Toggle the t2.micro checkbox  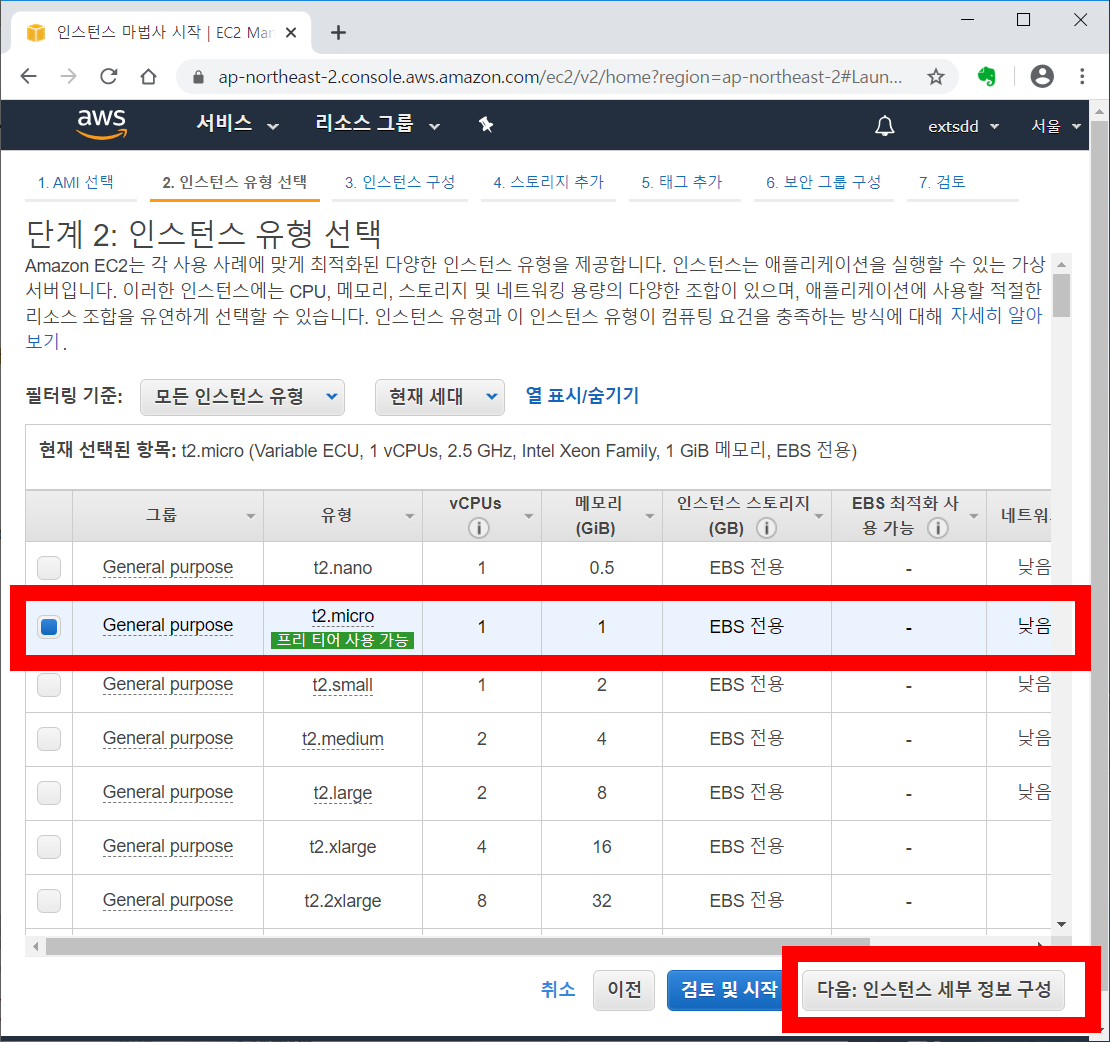click(49, 626)
